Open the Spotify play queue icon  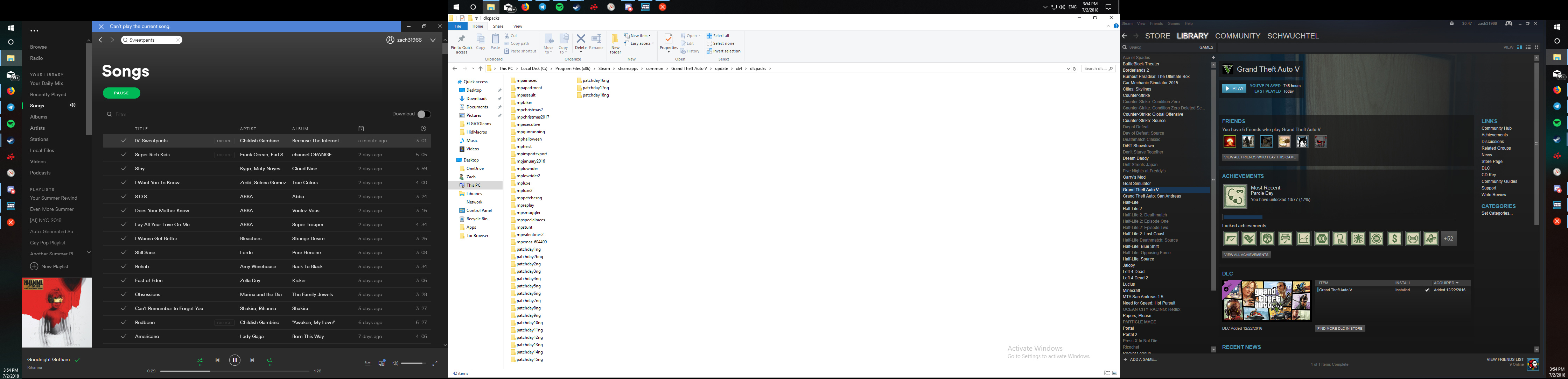pyautogui.click(x=367, y=363)
